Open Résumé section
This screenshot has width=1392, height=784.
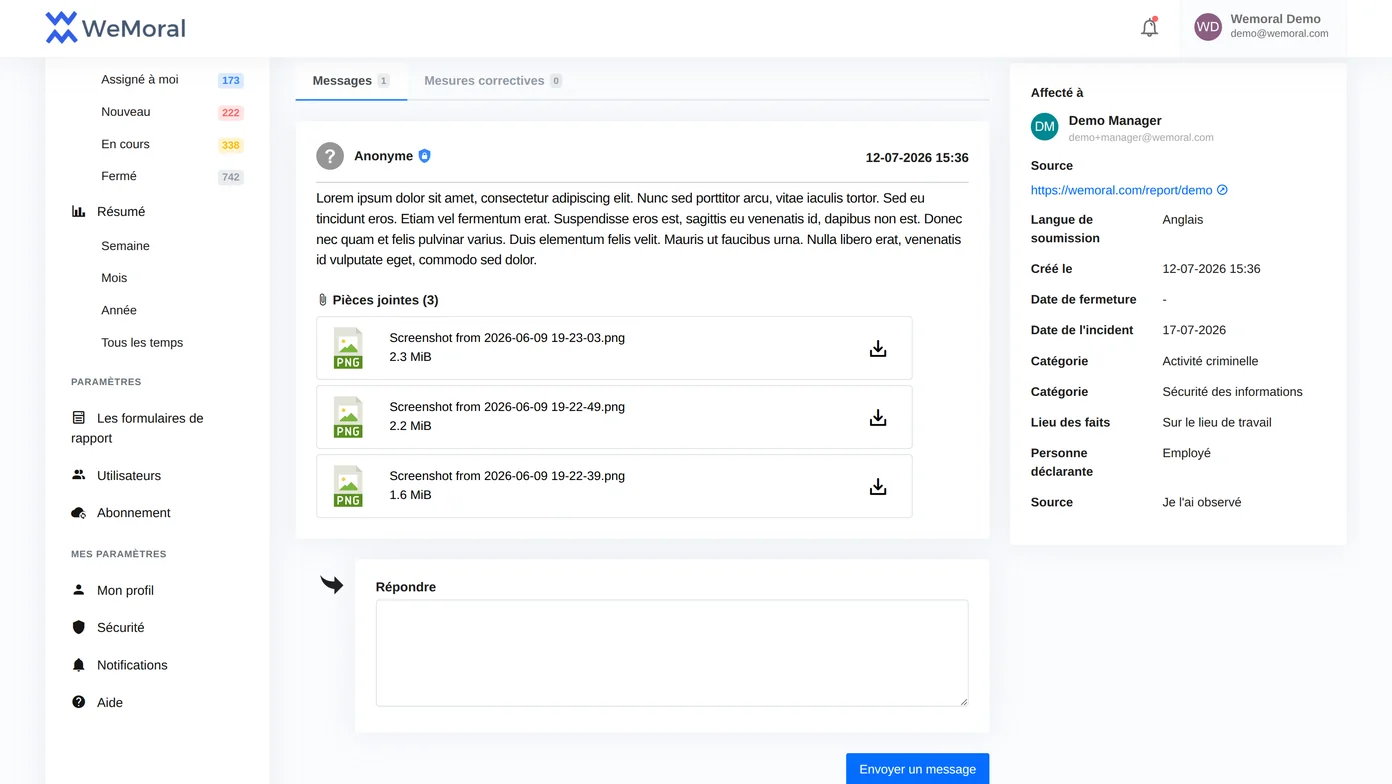pyautogui.click(x=121, y=211)
